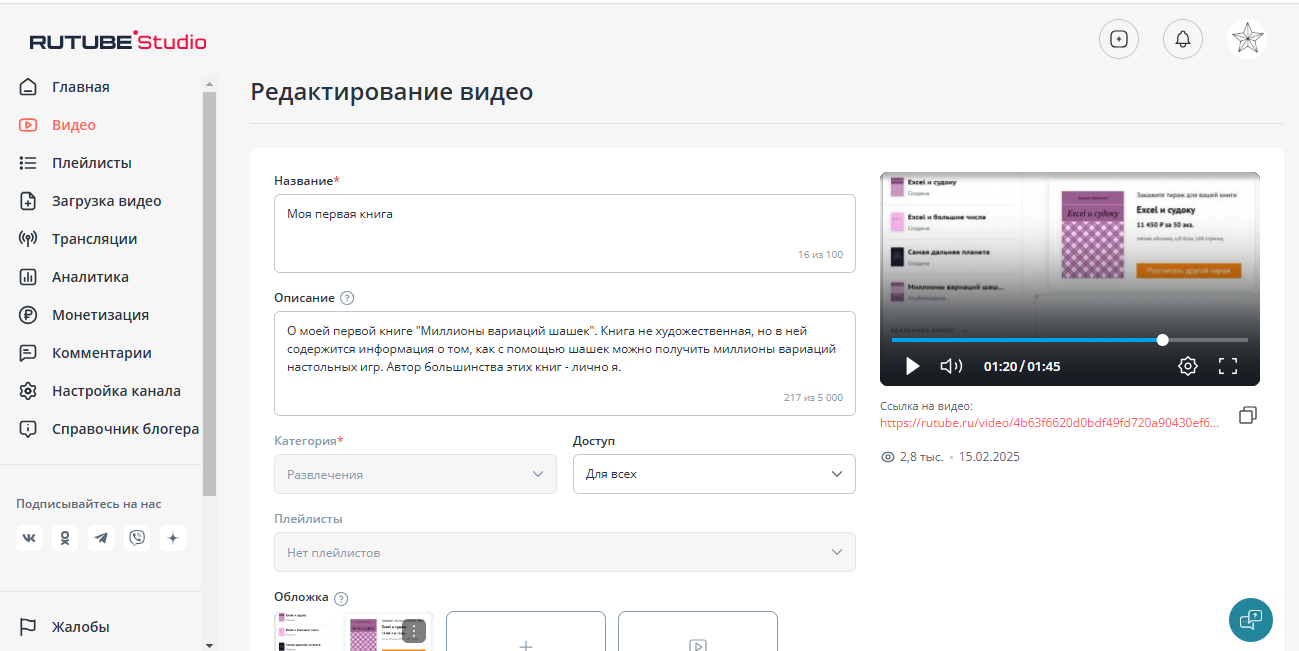Click into the Название text field
The image size is (1299, 651).
tap(564, 232)
